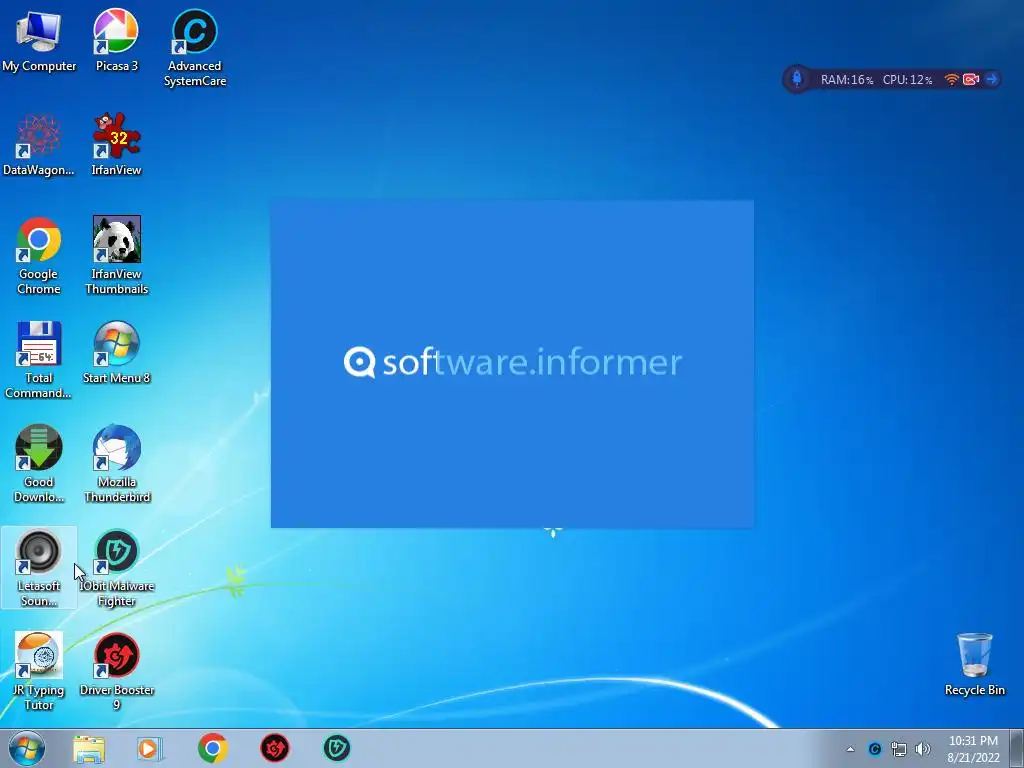This screenshot has width=1024, height=768.
Task: Click Driver Booster taskbar icon
Action: click(275, 748)
